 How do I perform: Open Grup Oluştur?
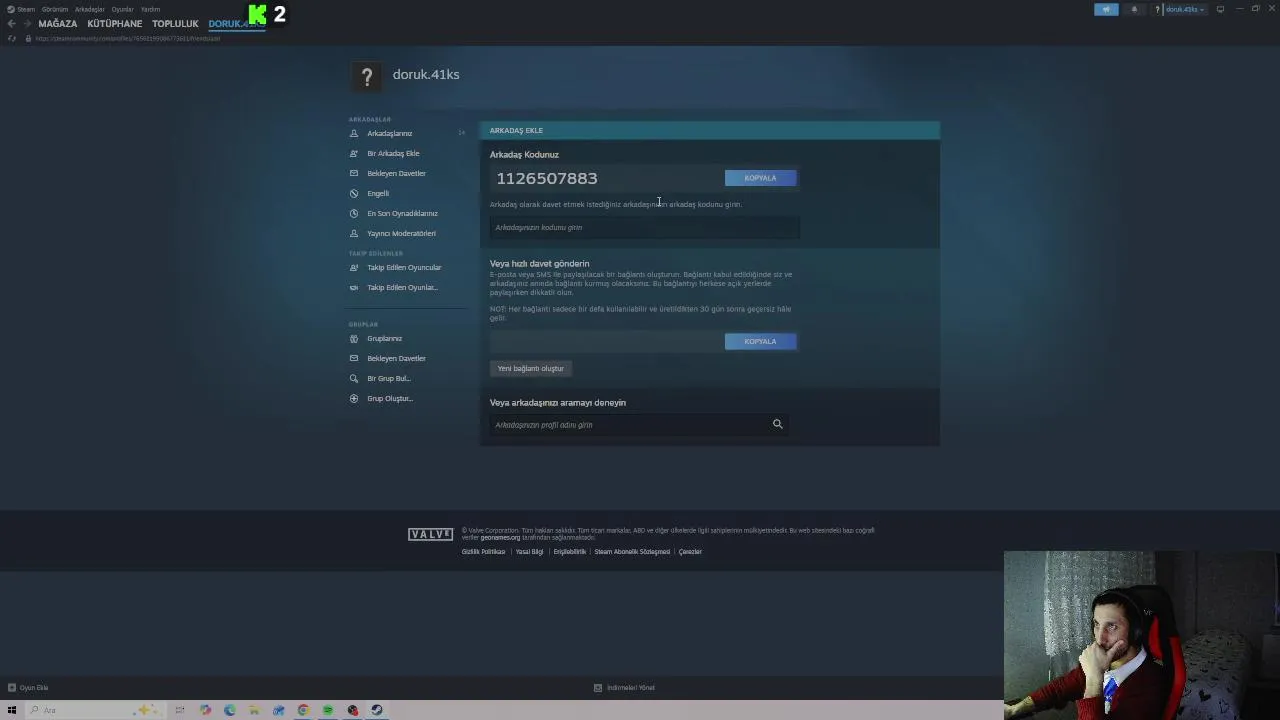[x=390, y=398]
